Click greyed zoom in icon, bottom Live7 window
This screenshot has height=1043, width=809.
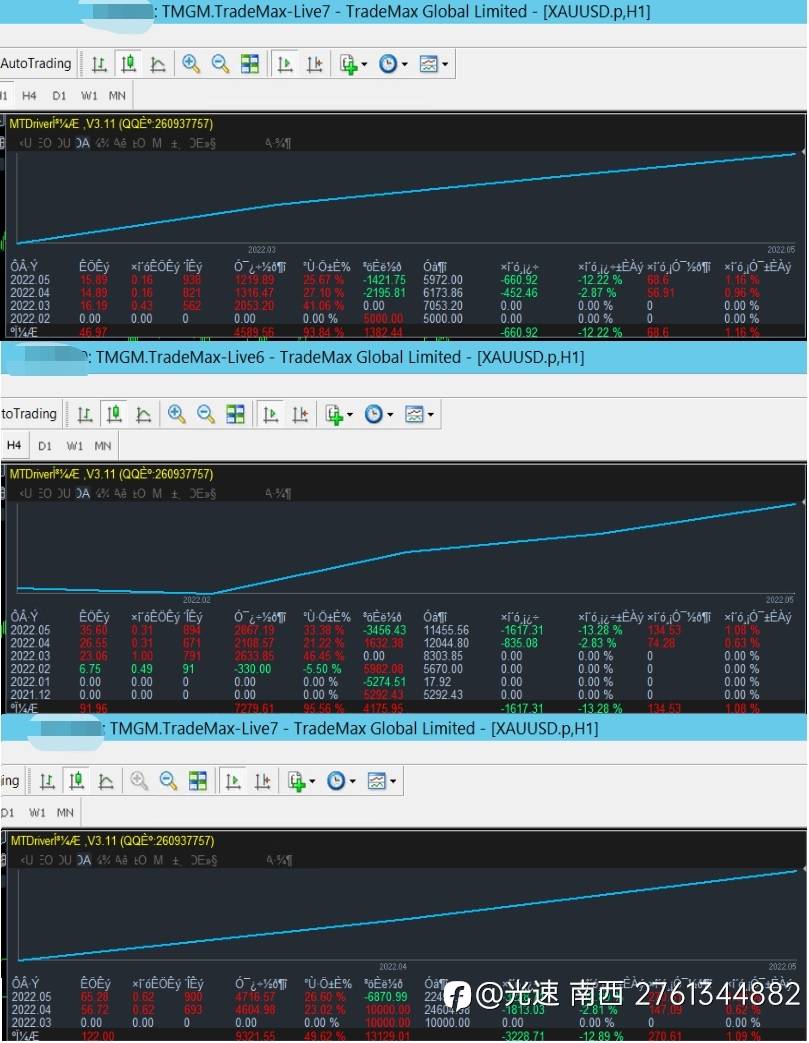pos(138,780)
